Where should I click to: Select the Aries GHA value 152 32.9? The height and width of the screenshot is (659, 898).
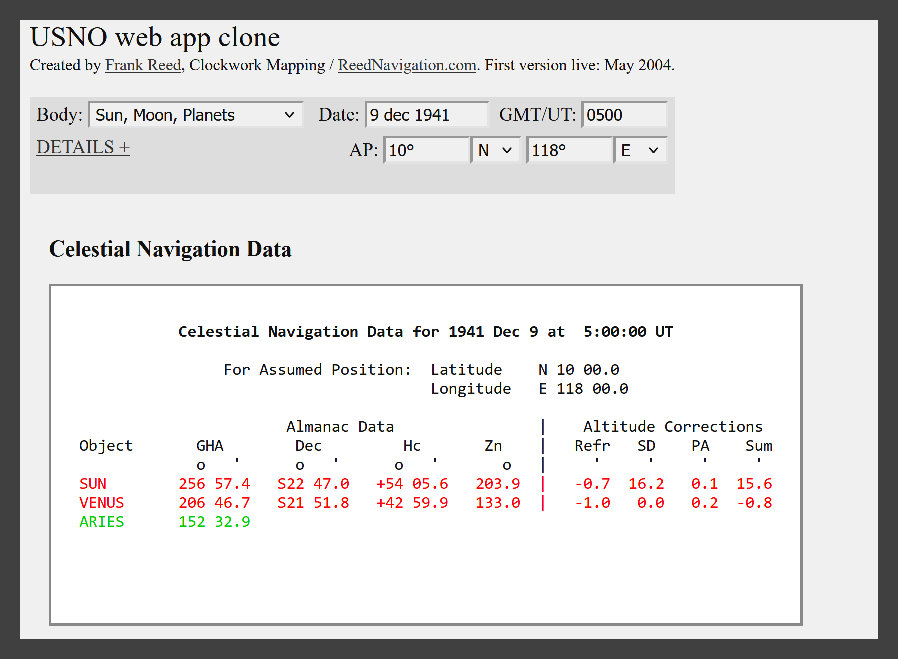pos(214,522)
